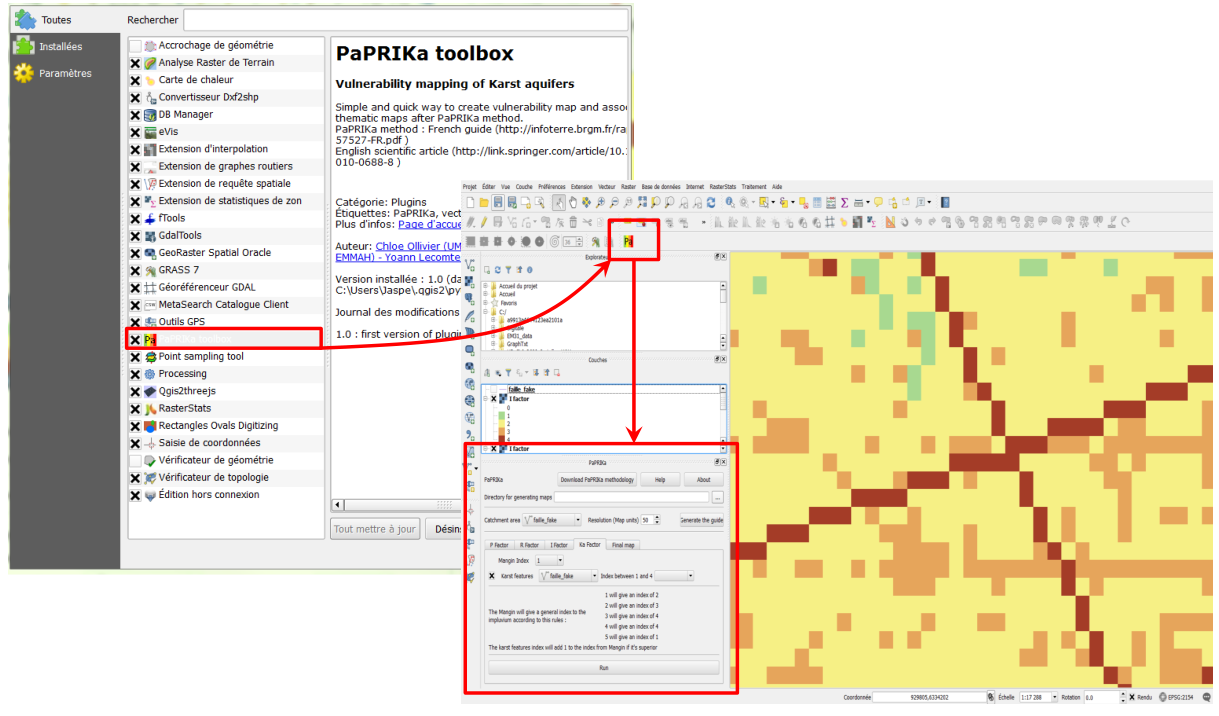Viewport: 1219px width, 716px height.
Task: Toggle the Karst features checkbox
Action: [x=491, y=576]
